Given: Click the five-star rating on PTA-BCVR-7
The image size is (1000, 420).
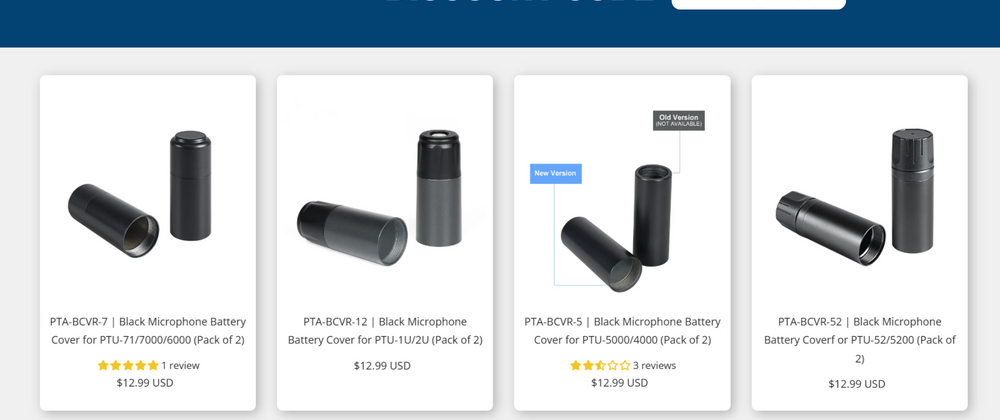Looking at the screenshot, I should point(128,366).
